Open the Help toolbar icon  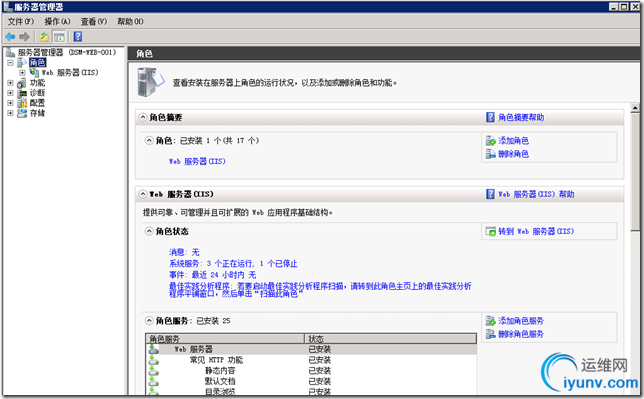[x=78, y=37]
